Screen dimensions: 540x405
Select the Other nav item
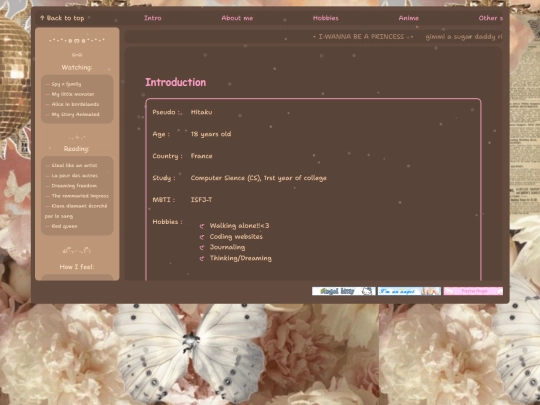click(490, 18)
